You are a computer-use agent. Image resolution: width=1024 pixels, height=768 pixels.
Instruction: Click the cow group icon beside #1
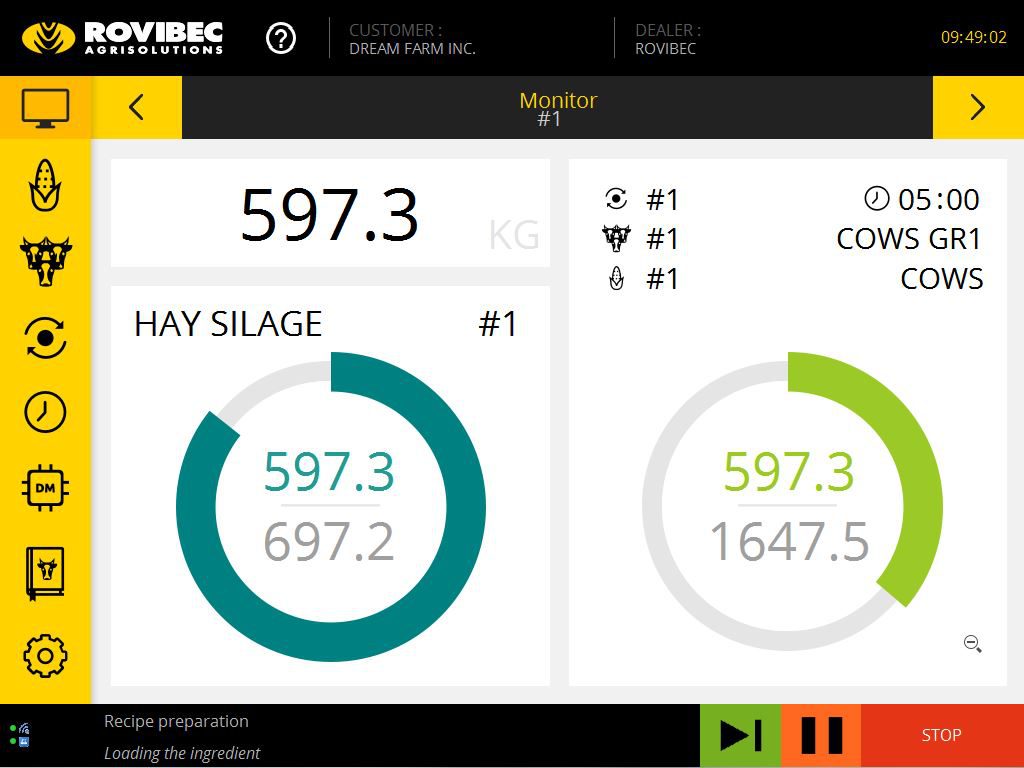click(616, 238)
